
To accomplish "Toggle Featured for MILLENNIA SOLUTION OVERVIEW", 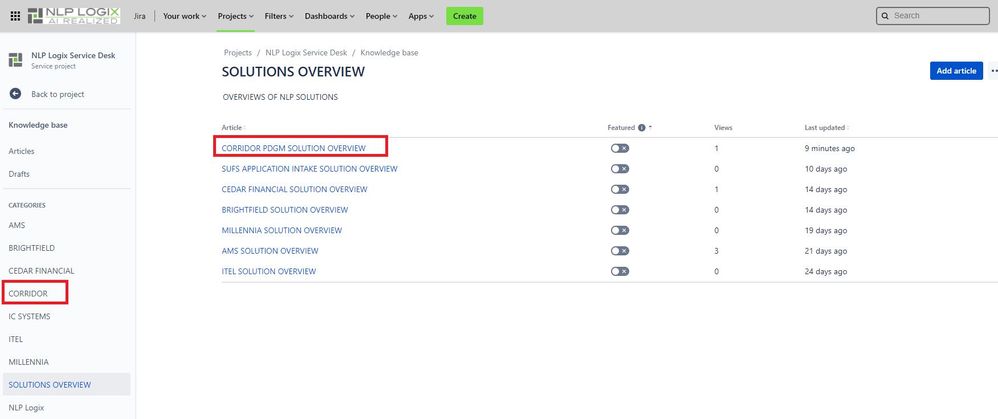I will (619, 230).
